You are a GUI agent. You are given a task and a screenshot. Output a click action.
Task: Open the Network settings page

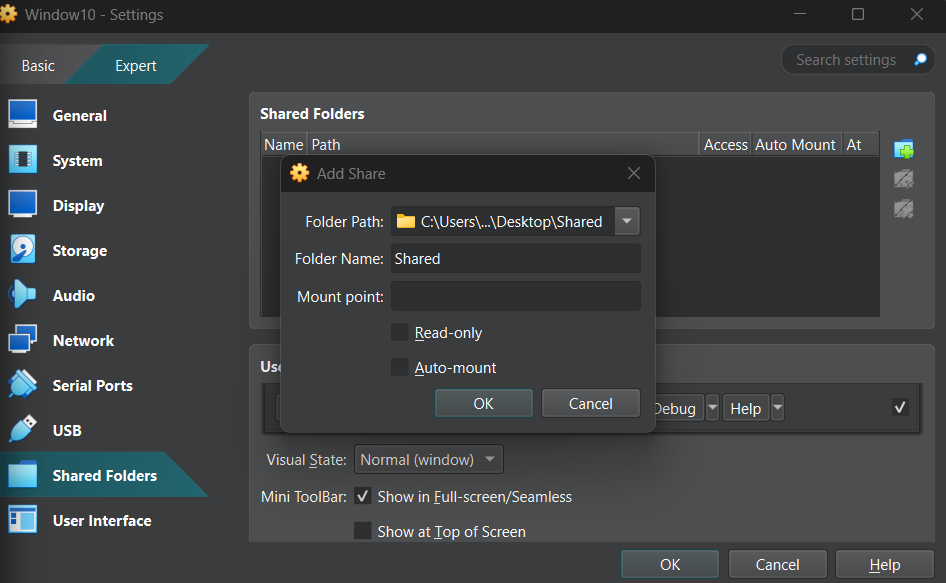(83, 340)
